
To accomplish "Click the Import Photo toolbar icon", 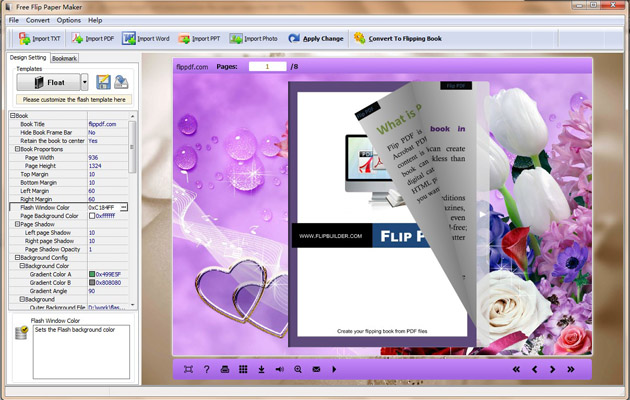I will point(236,39).
